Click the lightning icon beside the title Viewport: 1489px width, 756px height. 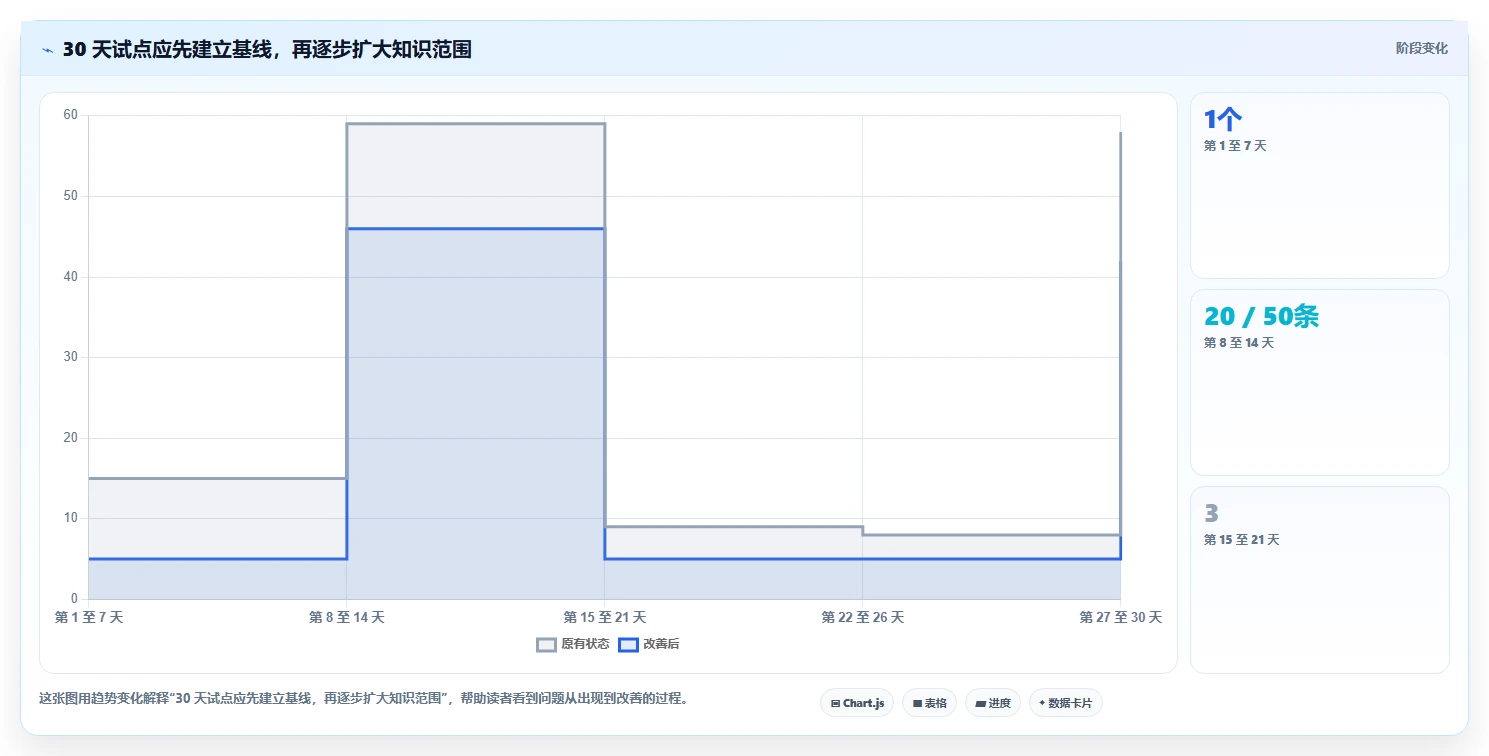point(47,50)
